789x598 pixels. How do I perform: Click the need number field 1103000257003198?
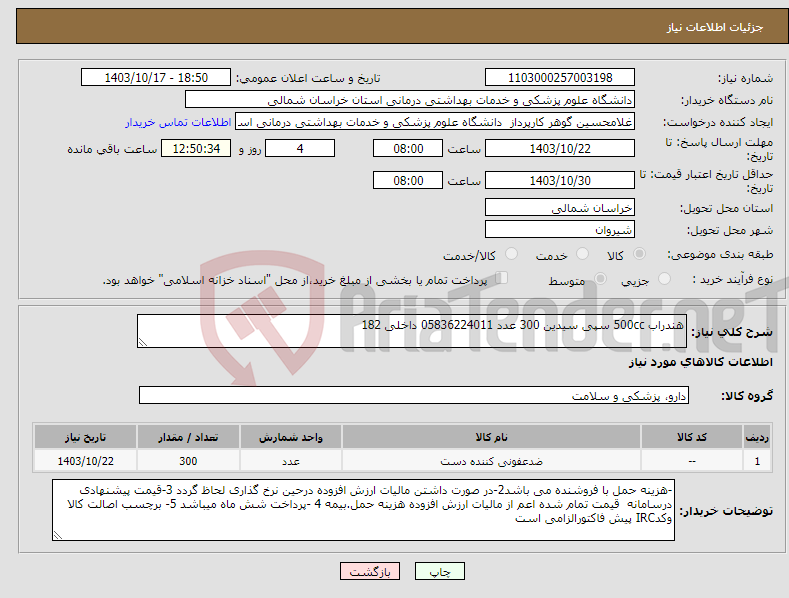click(x=560, y=78)
